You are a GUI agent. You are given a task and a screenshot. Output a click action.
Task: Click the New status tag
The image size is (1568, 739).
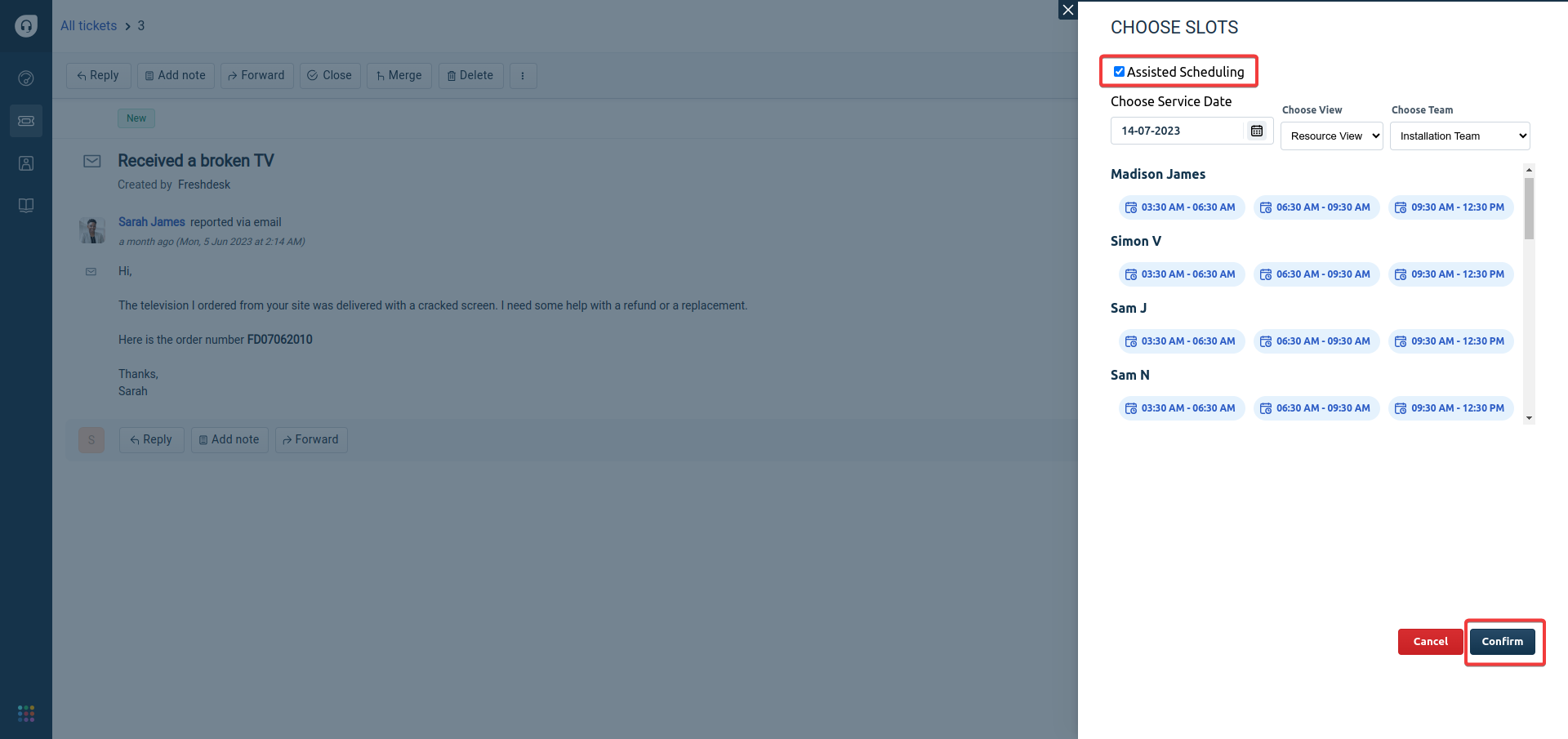pyautogui.click(x=136, y=118)
